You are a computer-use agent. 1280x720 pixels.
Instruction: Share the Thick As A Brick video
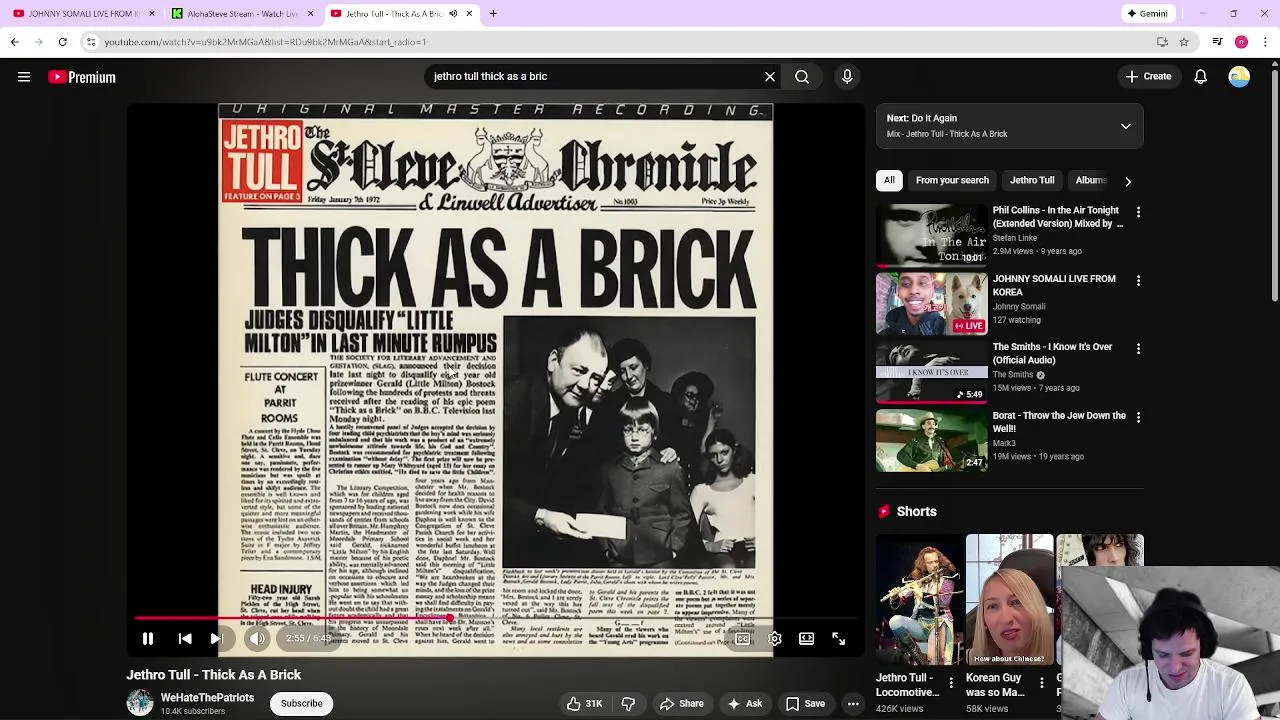pyautogui.click(x=681, y=703)
